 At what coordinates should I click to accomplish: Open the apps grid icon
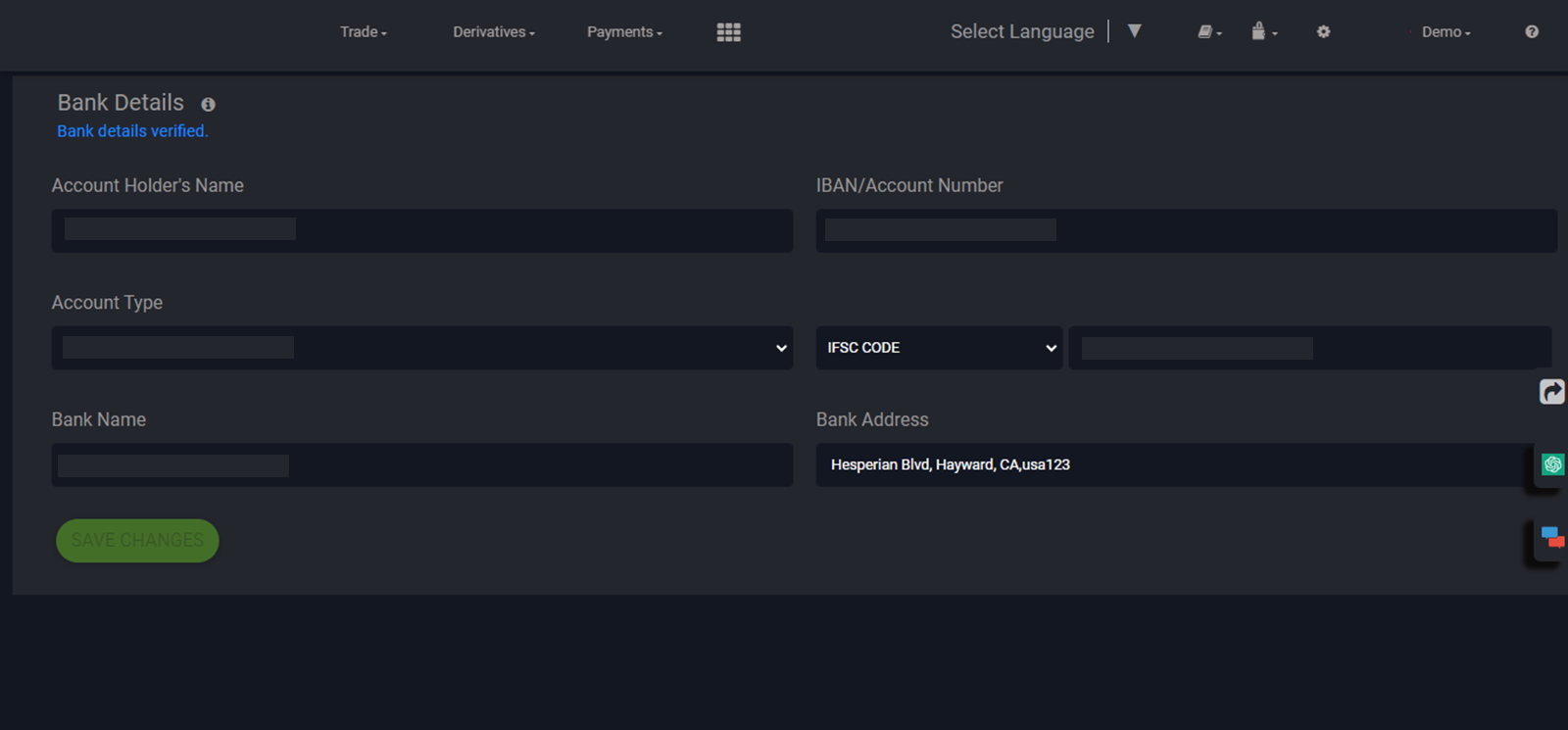coord(728,32)
